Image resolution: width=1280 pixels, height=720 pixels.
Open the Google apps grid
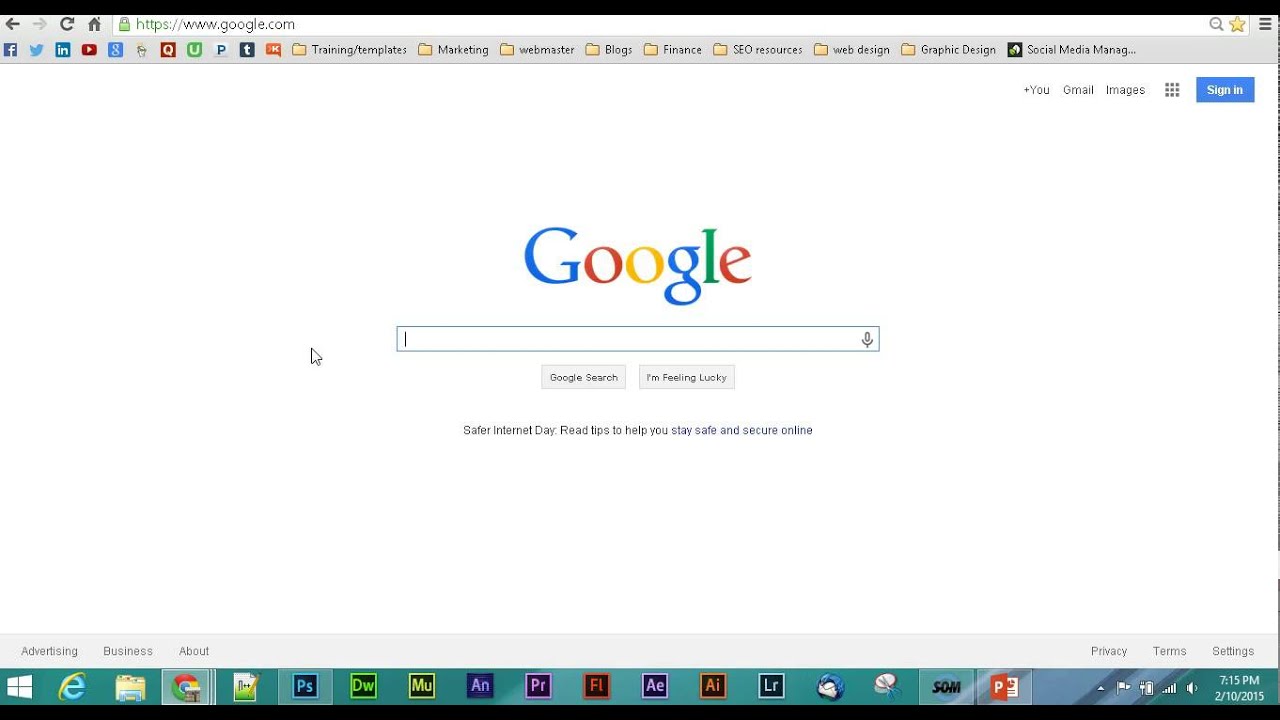pyautogui.click(x=1172, y=90)
